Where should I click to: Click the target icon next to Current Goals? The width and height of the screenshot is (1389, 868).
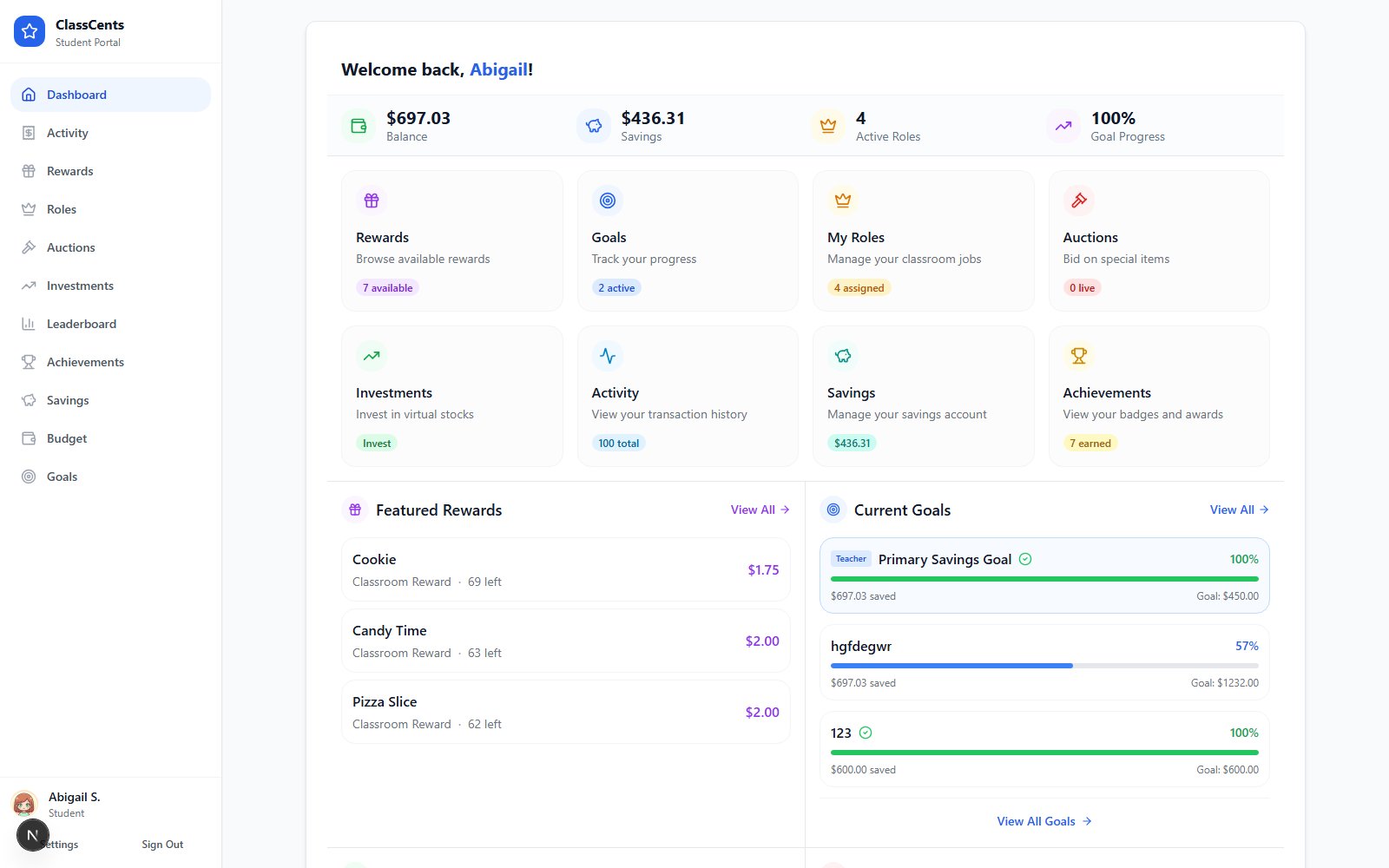click(833, 510)
